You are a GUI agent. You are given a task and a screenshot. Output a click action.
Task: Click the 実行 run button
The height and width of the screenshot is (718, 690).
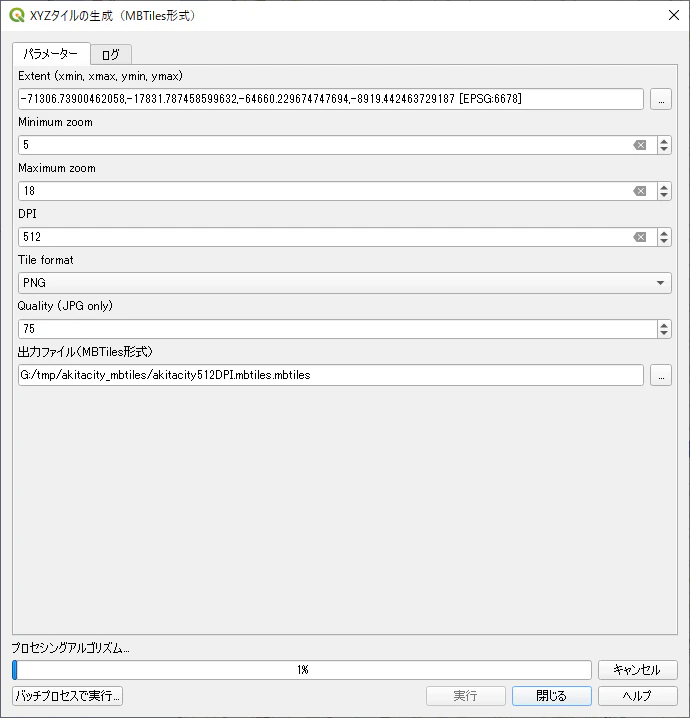click(x=466, y=696)
